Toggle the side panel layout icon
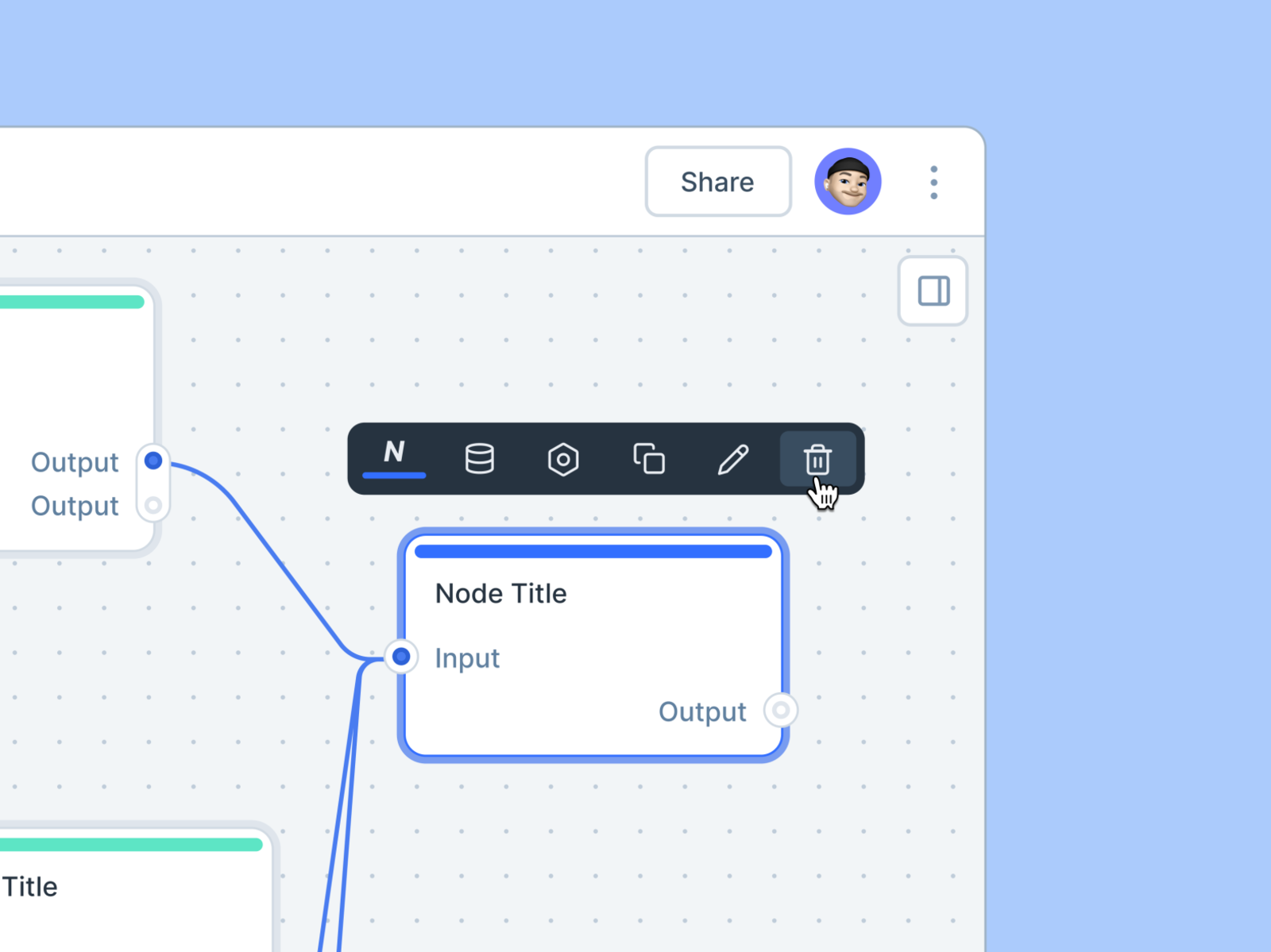The image size is (1271, 952). click(933, 291)
